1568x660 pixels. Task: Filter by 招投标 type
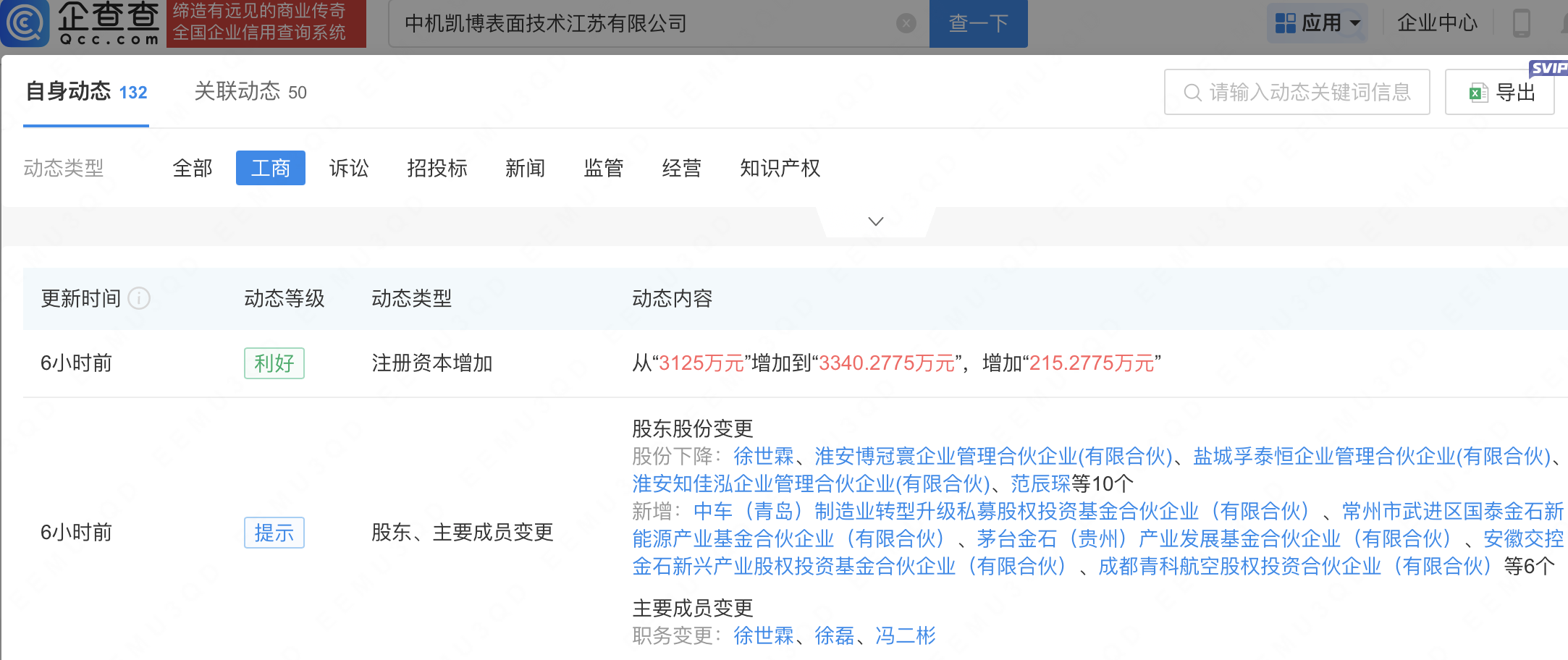click(437, 169)
